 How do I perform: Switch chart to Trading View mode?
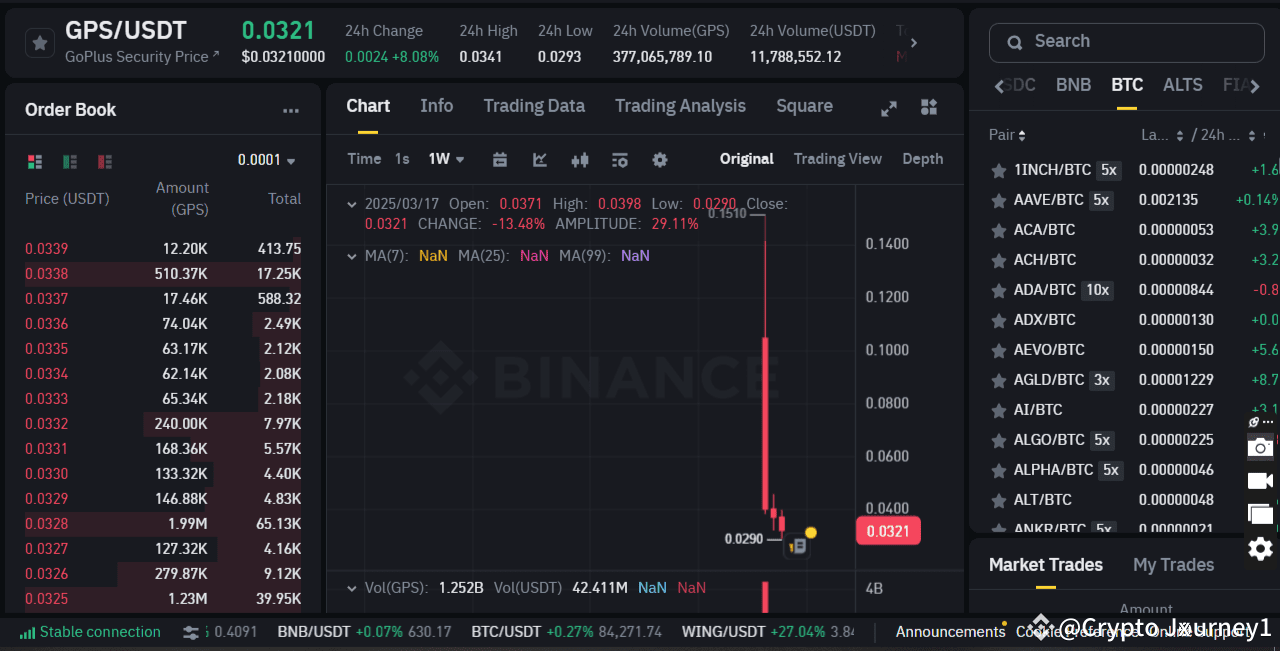tap(838, 159)
